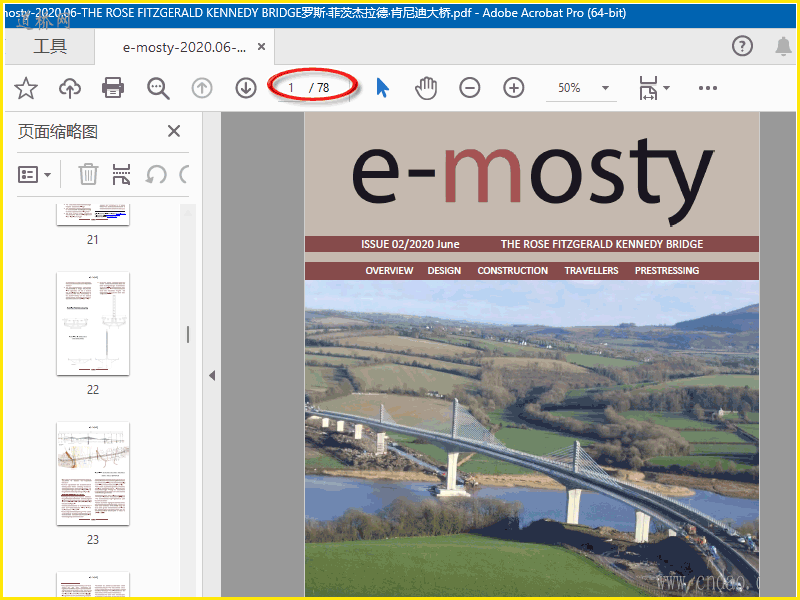800x600 pixels.
Task: Close the 页面缩略图 panel
Action: coord(174,132)
